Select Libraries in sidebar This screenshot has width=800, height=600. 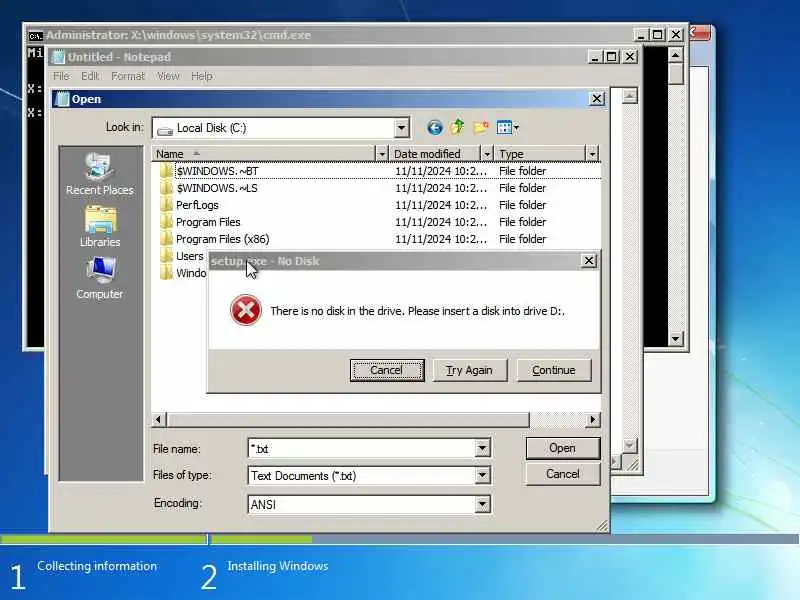[x=100, y=227]
